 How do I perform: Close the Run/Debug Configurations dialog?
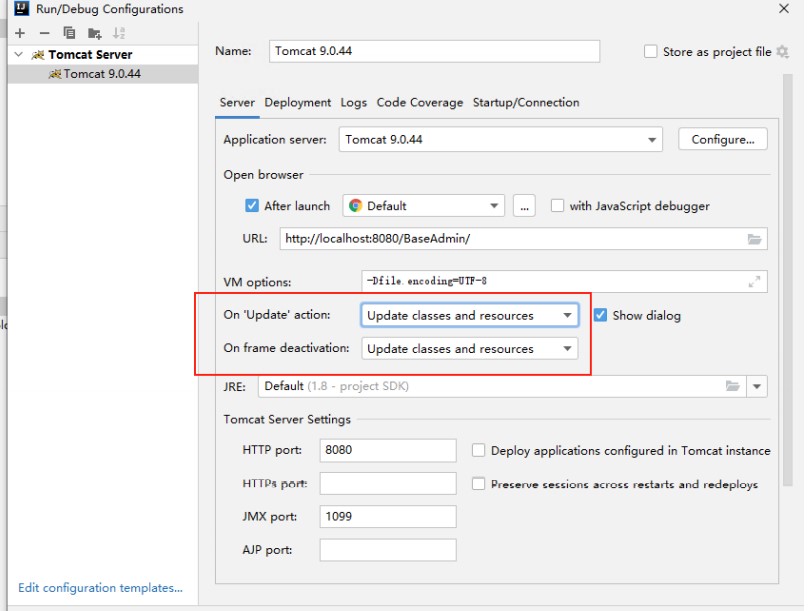(x=784, y=8)
